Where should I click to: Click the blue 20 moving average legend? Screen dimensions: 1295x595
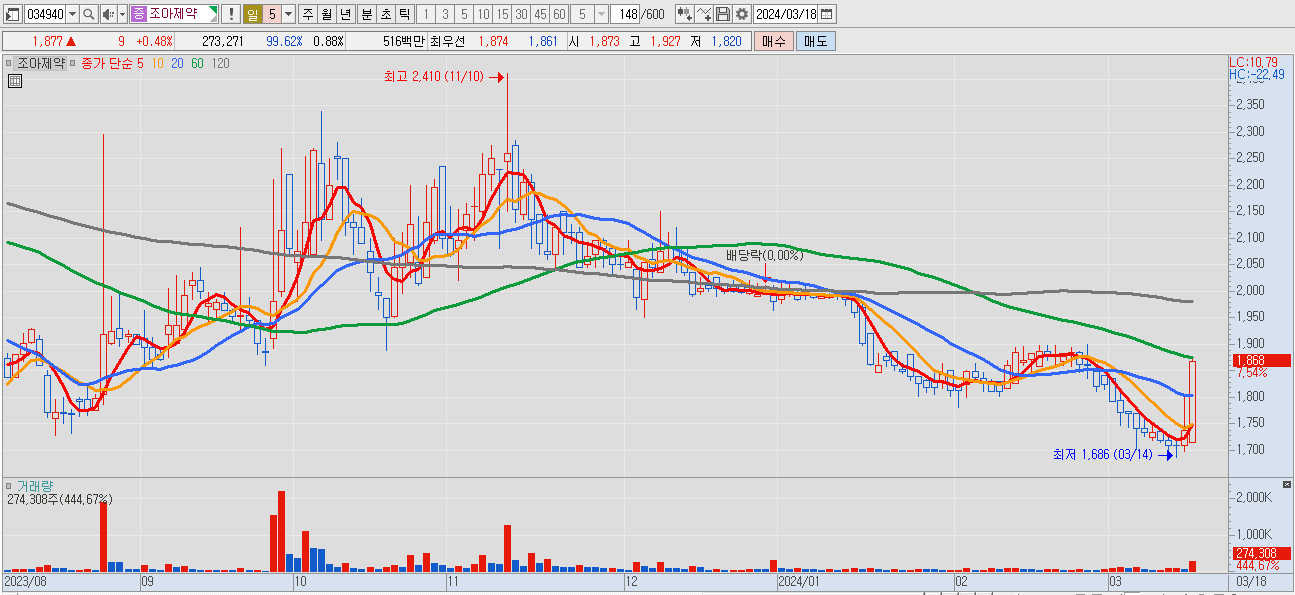click(177, 63)
